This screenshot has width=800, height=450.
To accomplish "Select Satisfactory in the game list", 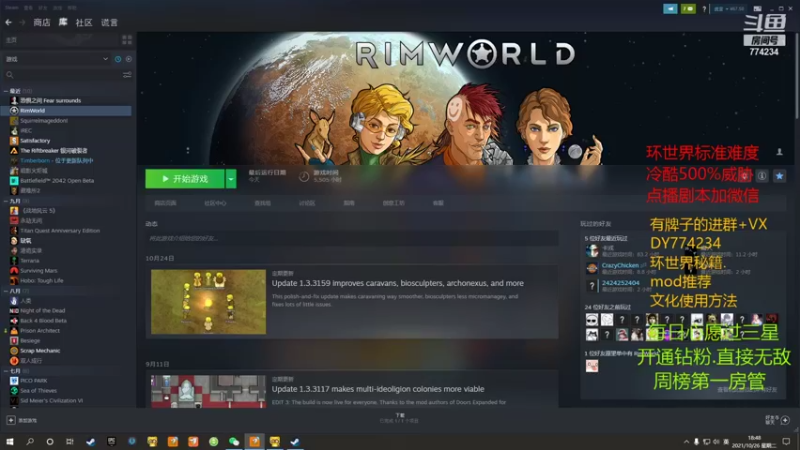I will [x=35, y=140].
